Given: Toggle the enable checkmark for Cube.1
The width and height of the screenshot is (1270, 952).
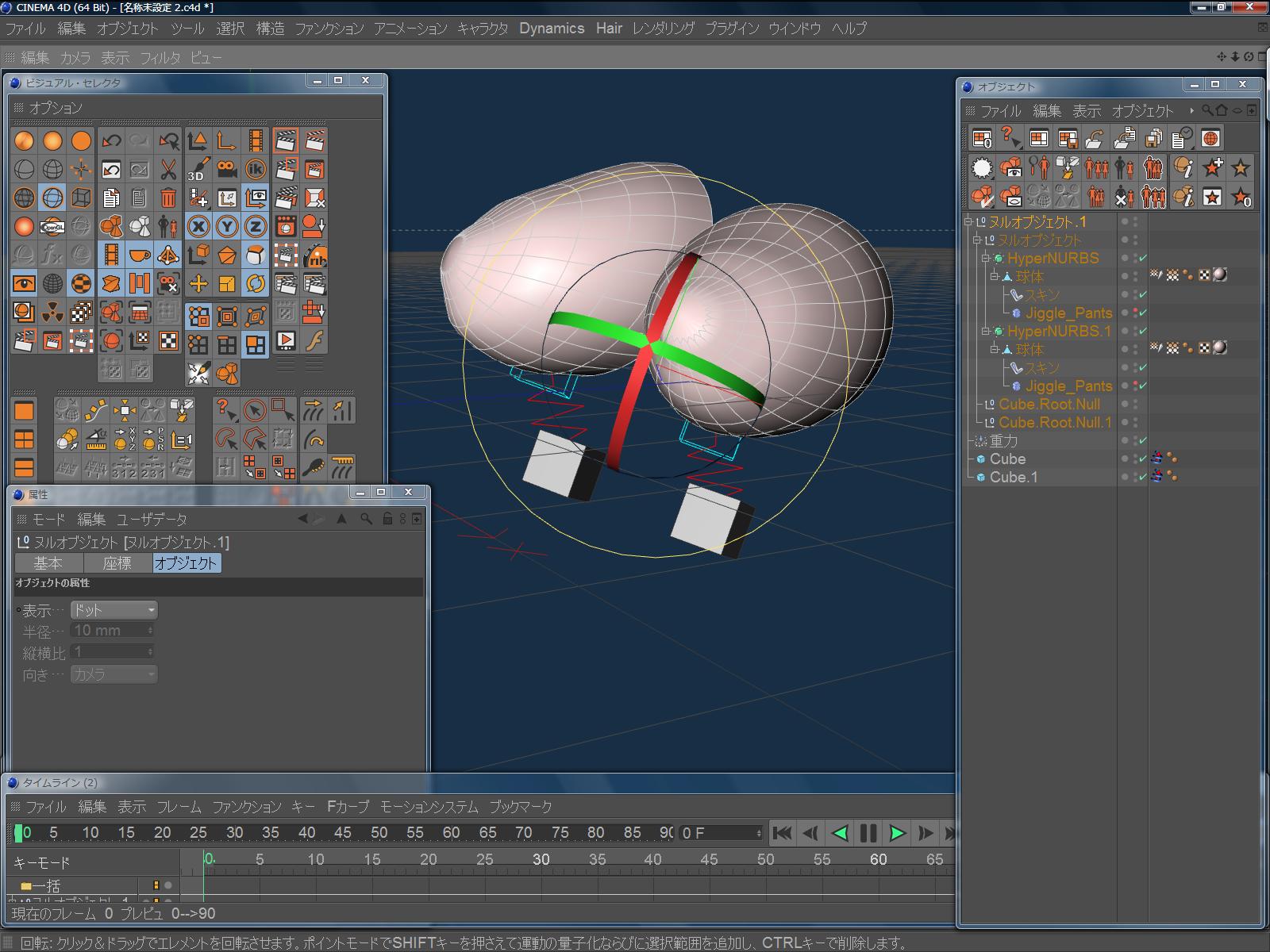Looking at the screenshot, I should [x=1143, y=478].
